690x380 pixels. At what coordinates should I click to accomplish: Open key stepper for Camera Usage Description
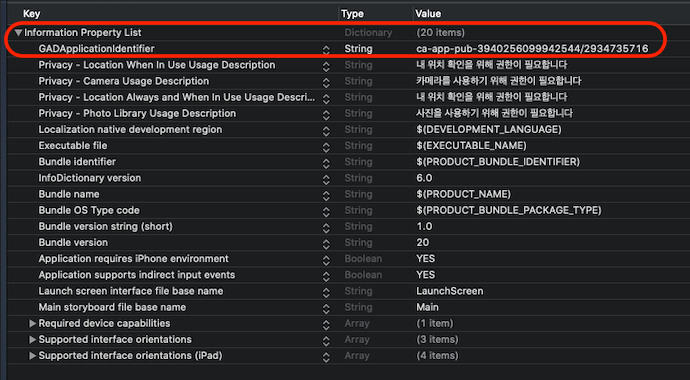(326, 82)
